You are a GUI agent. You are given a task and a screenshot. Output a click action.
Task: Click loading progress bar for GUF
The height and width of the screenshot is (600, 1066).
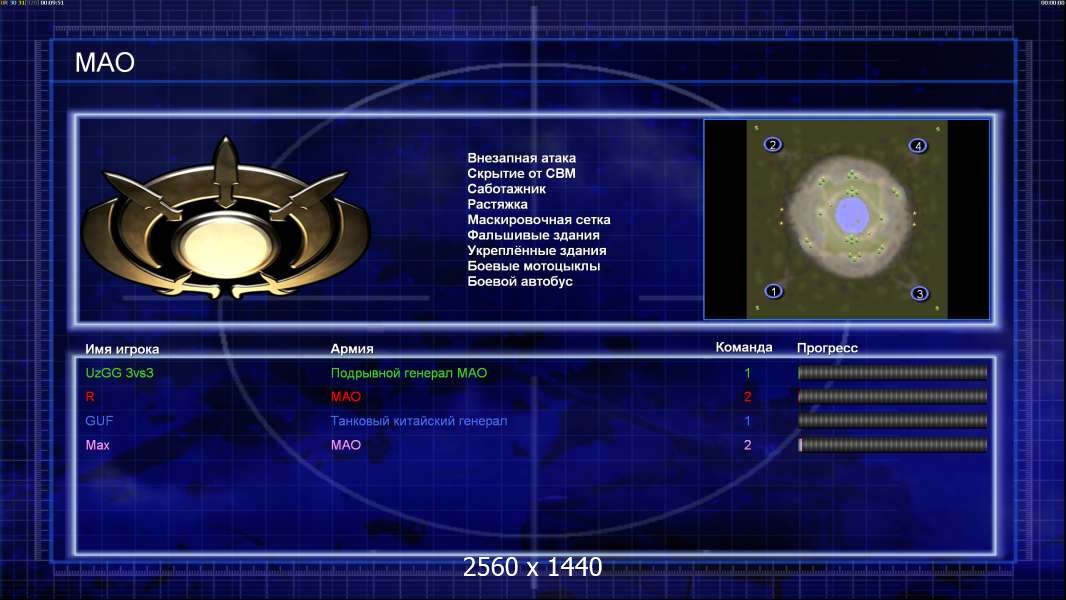(893, 421)
